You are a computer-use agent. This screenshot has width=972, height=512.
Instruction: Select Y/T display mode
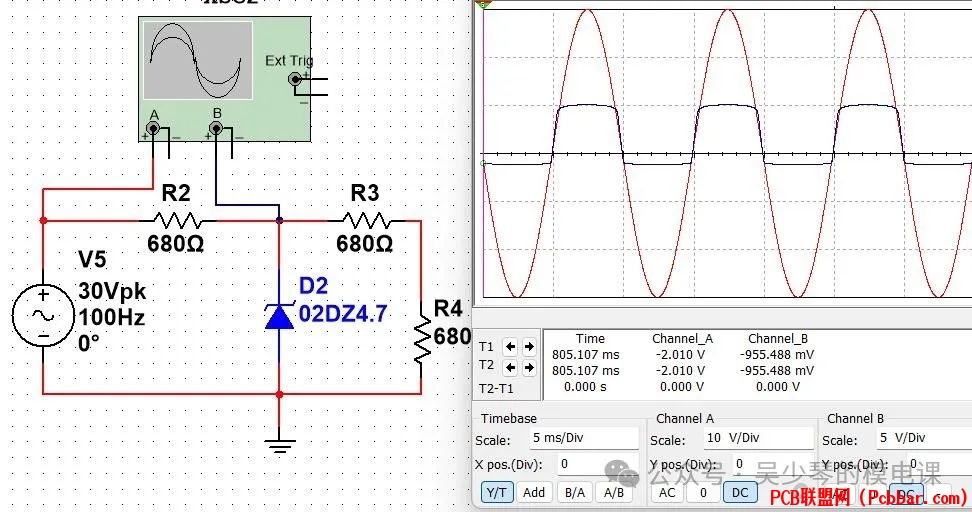point(497,493)
